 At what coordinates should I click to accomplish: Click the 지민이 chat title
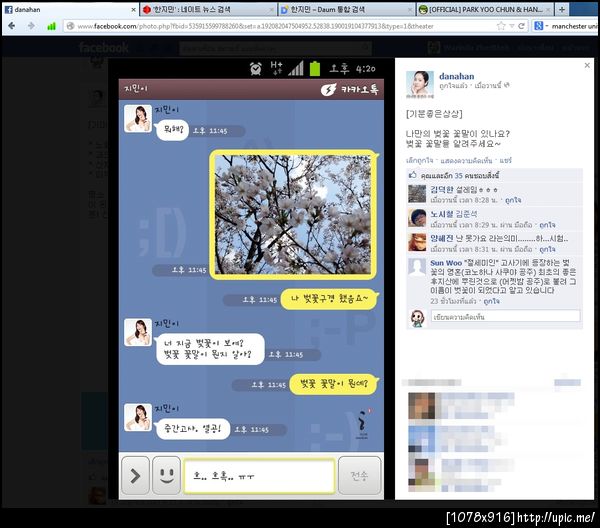136,88
